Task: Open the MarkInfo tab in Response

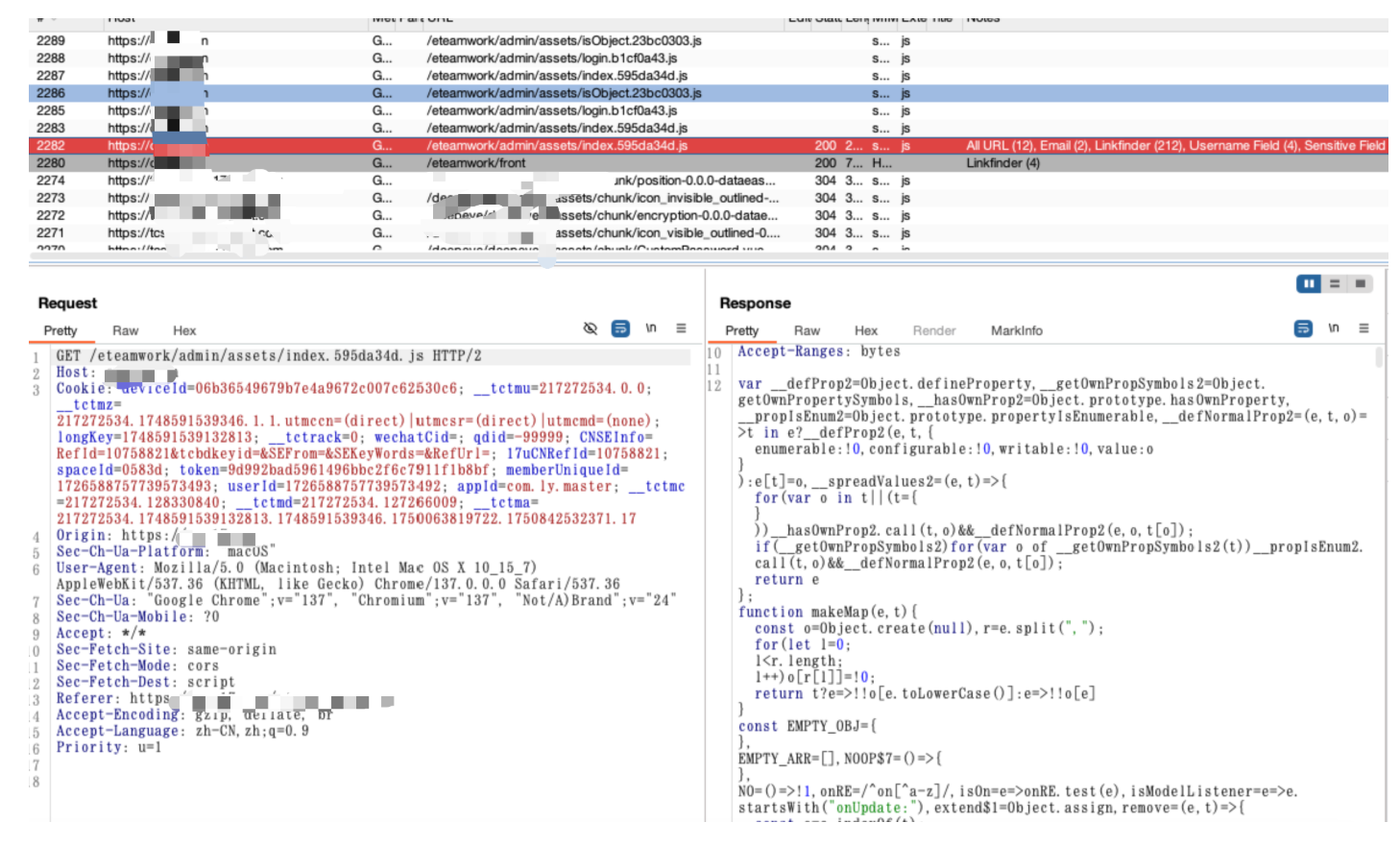Action: pyautogui.click(x=1016, y=330)
